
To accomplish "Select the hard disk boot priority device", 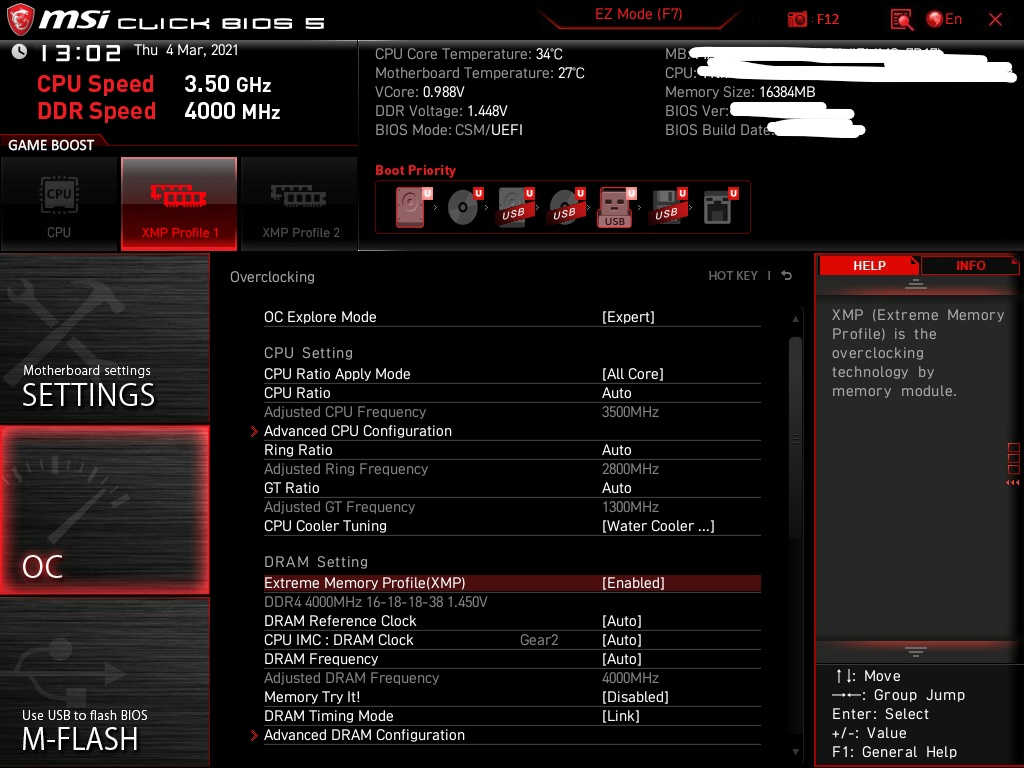I will [x=413, y=207].
